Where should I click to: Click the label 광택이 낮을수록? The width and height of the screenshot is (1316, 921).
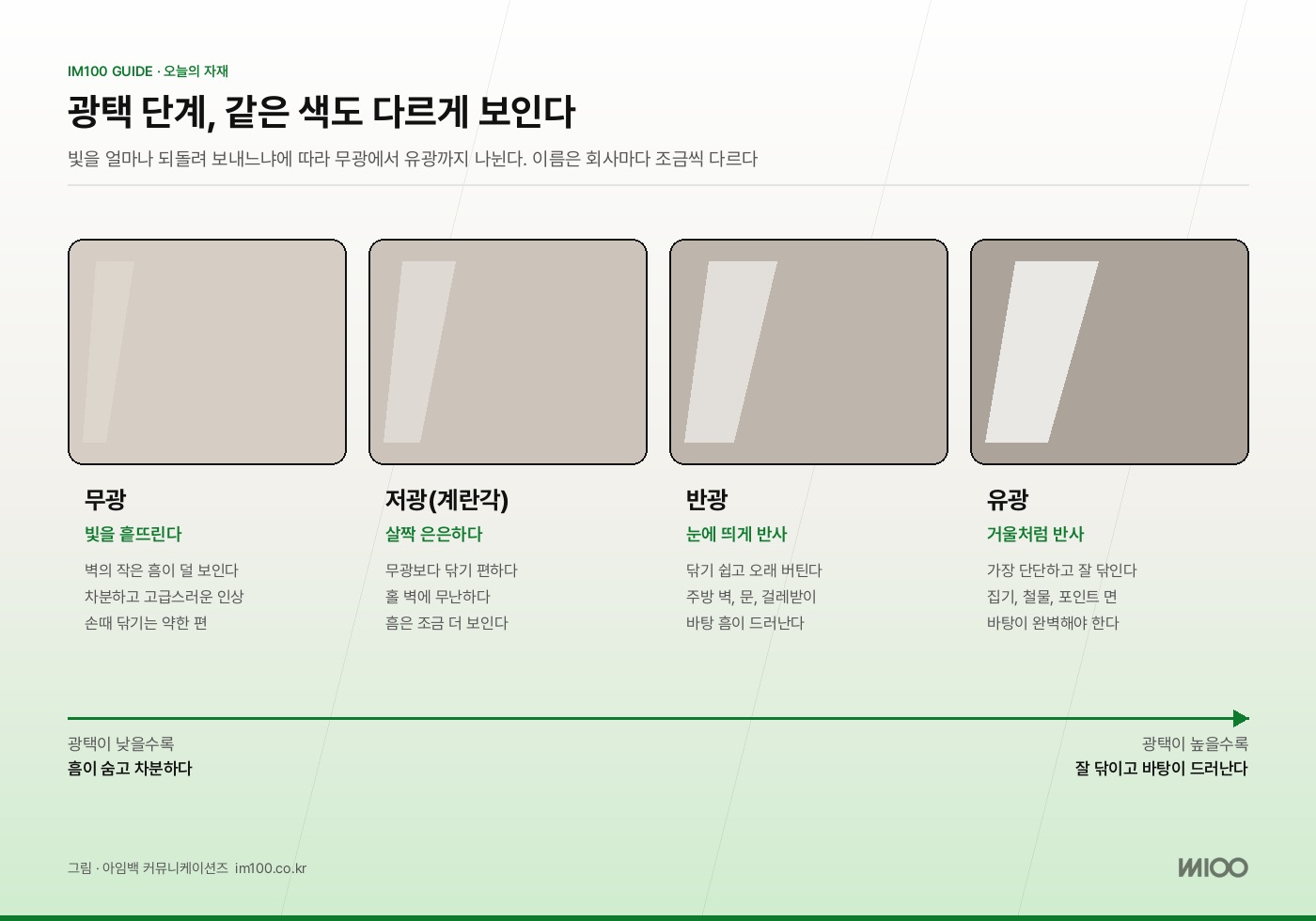pos(120,743)
